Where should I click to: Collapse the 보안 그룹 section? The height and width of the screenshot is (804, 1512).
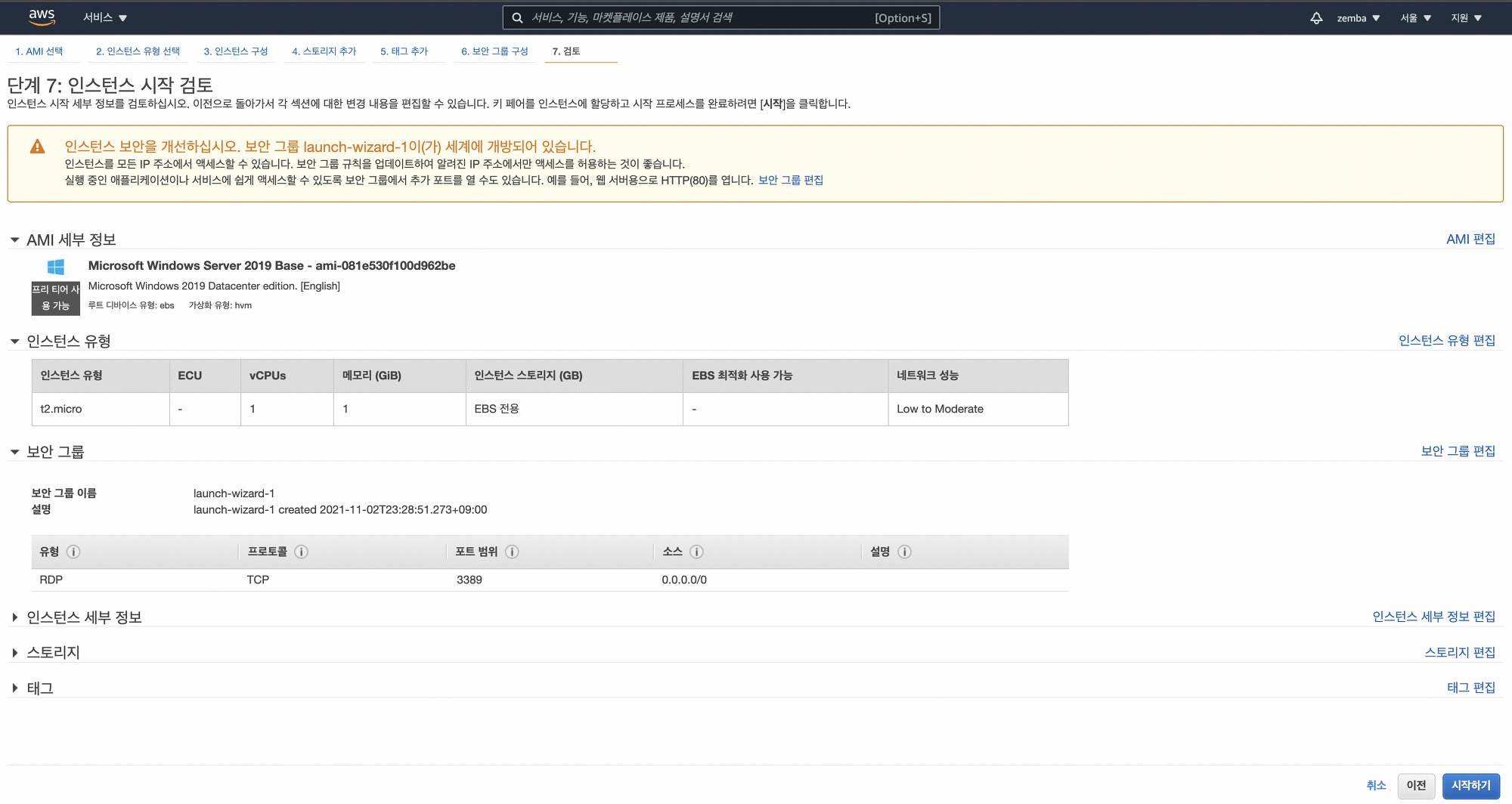tap(14, 452)
